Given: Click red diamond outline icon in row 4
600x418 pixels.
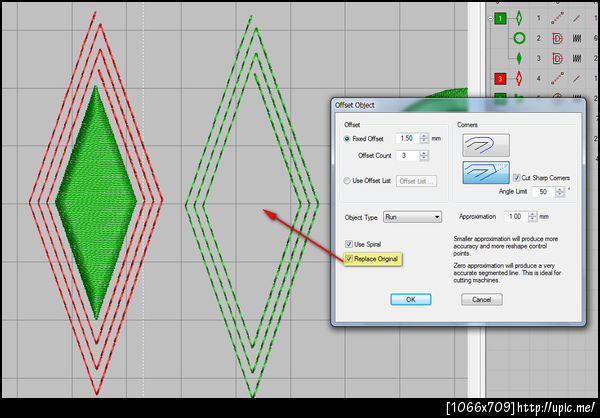Looking at the screenshot, I should click(519, 78).
